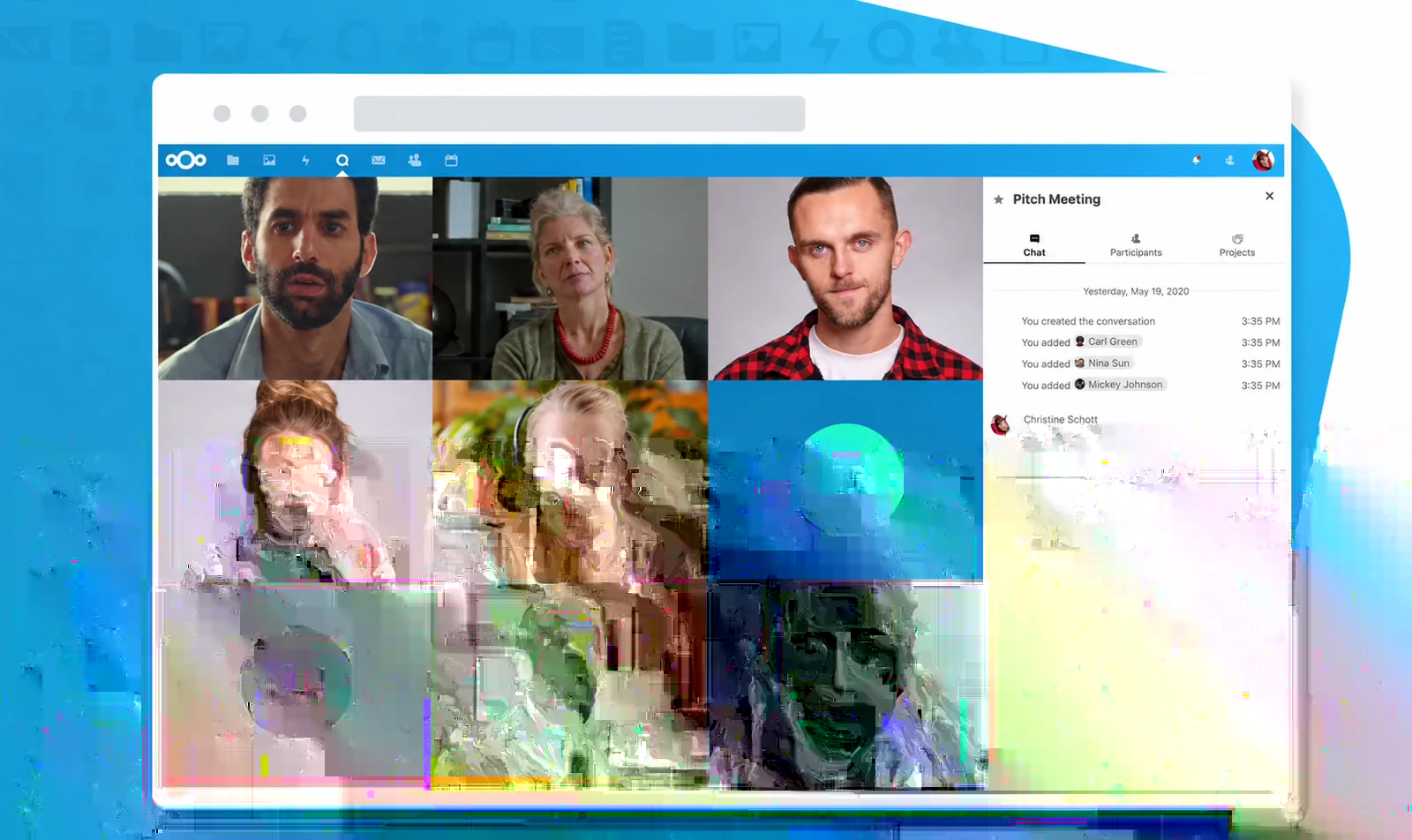
Task: Click 'You created the conversation' message
Action: (1088, 321)
